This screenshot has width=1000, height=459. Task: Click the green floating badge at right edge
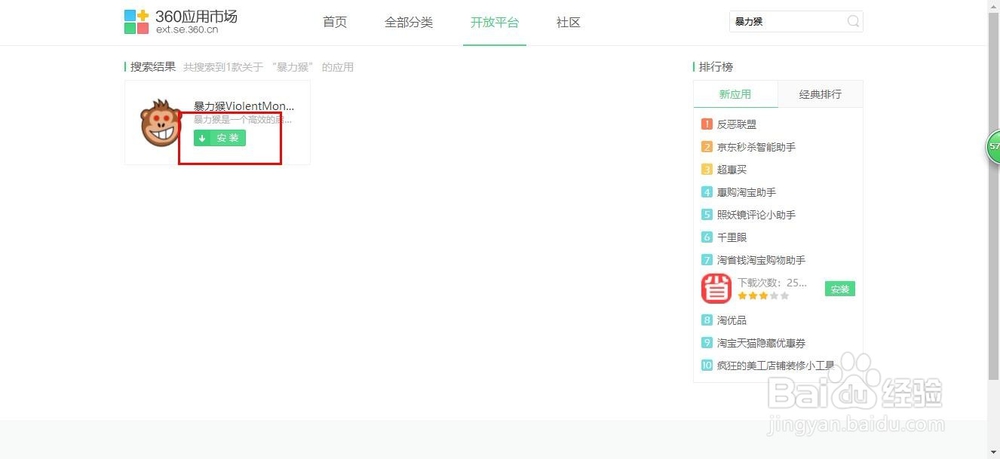994,146
